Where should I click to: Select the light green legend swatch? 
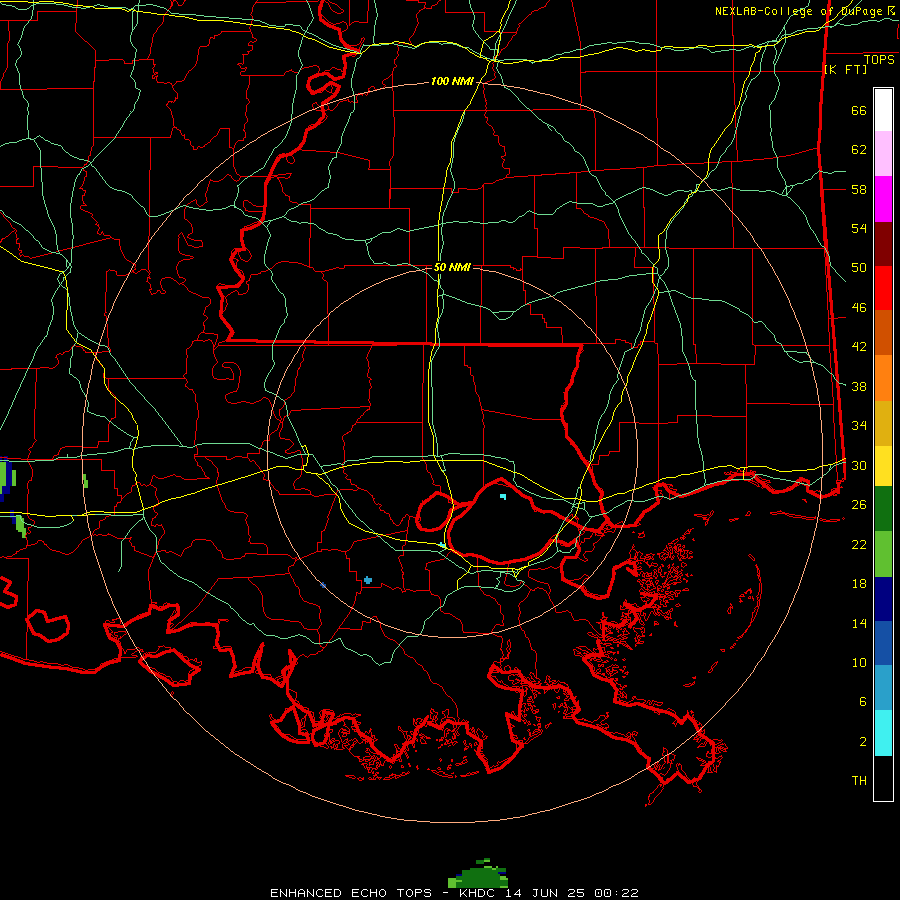click(x=883, y=554)
